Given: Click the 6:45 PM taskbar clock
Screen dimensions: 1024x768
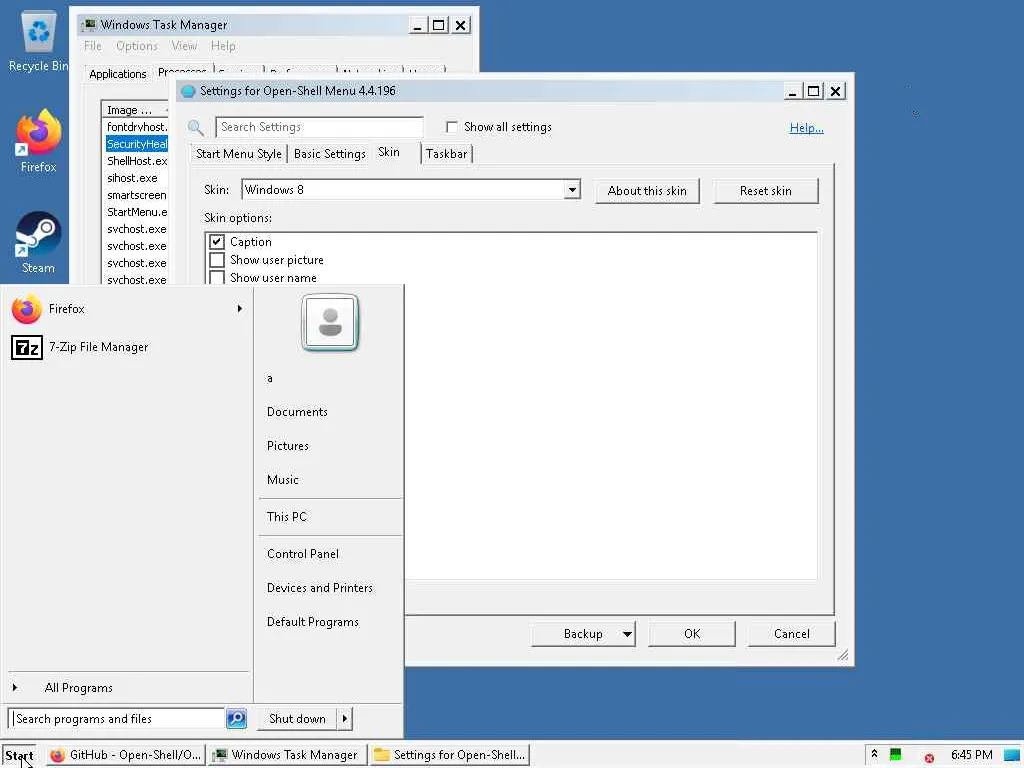Looking at the screenshot, I should tap(971, 755).
